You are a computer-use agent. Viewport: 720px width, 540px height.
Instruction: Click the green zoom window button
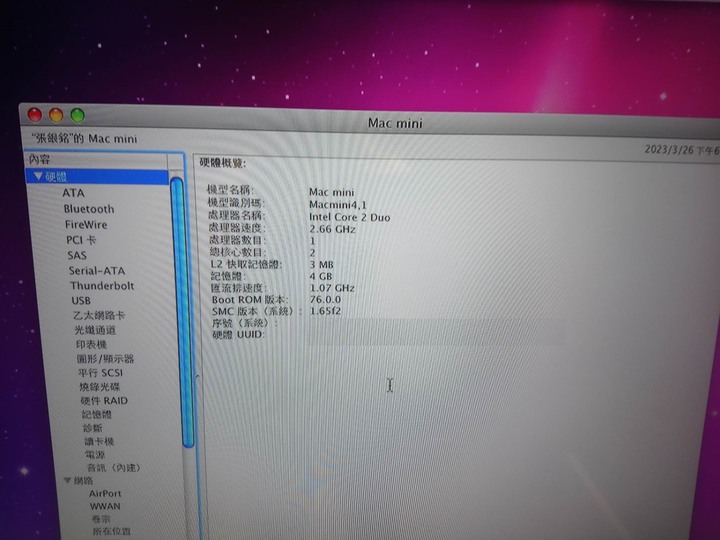click(78, 115)
